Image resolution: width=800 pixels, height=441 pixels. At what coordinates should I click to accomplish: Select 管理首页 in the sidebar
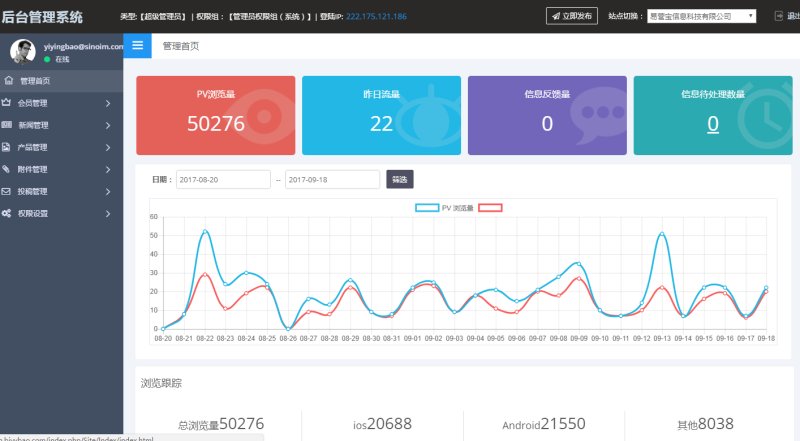(x=35, y=81)
